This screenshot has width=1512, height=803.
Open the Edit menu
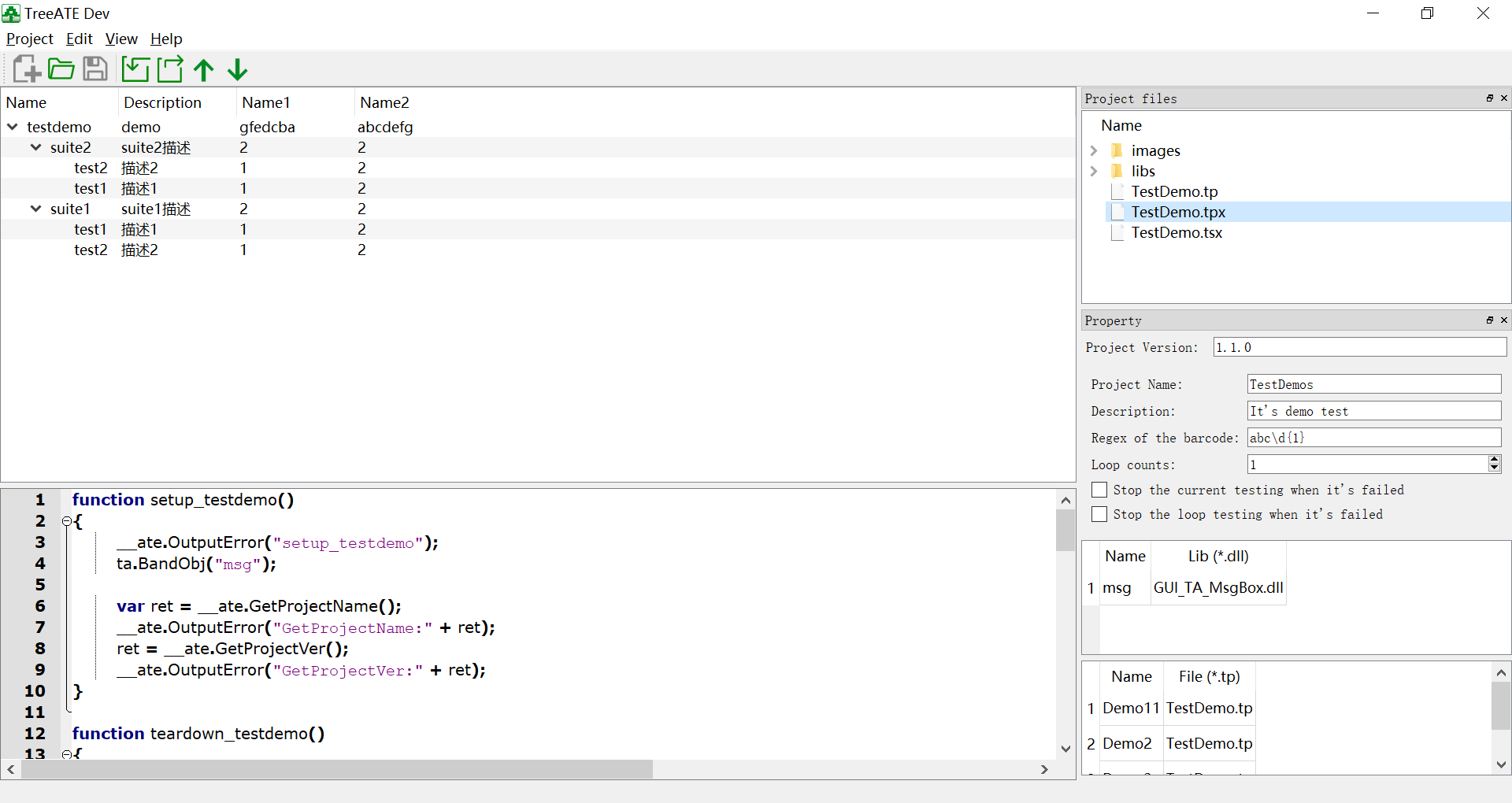coord(79,39)
